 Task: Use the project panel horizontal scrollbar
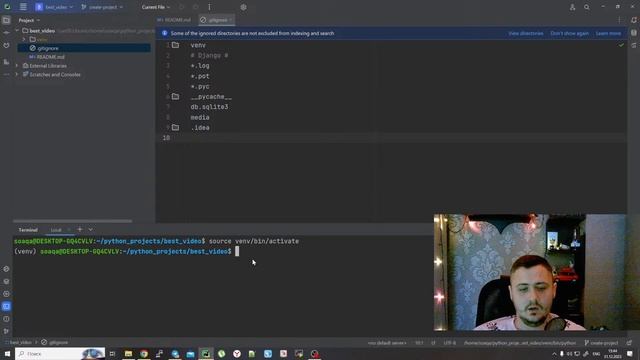72,221
